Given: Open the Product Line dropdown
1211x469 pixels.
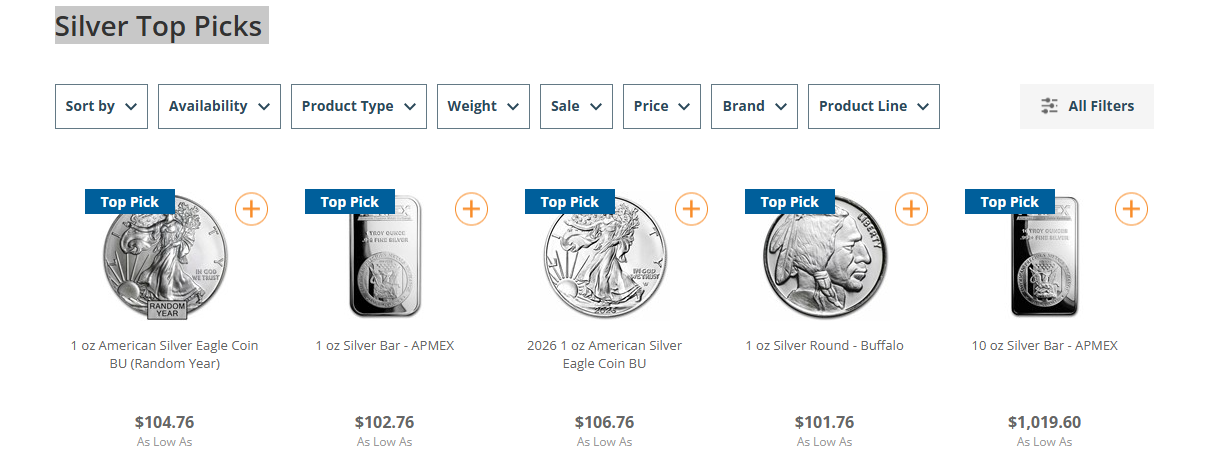Looking at the screenshot, I should (873, 106).
